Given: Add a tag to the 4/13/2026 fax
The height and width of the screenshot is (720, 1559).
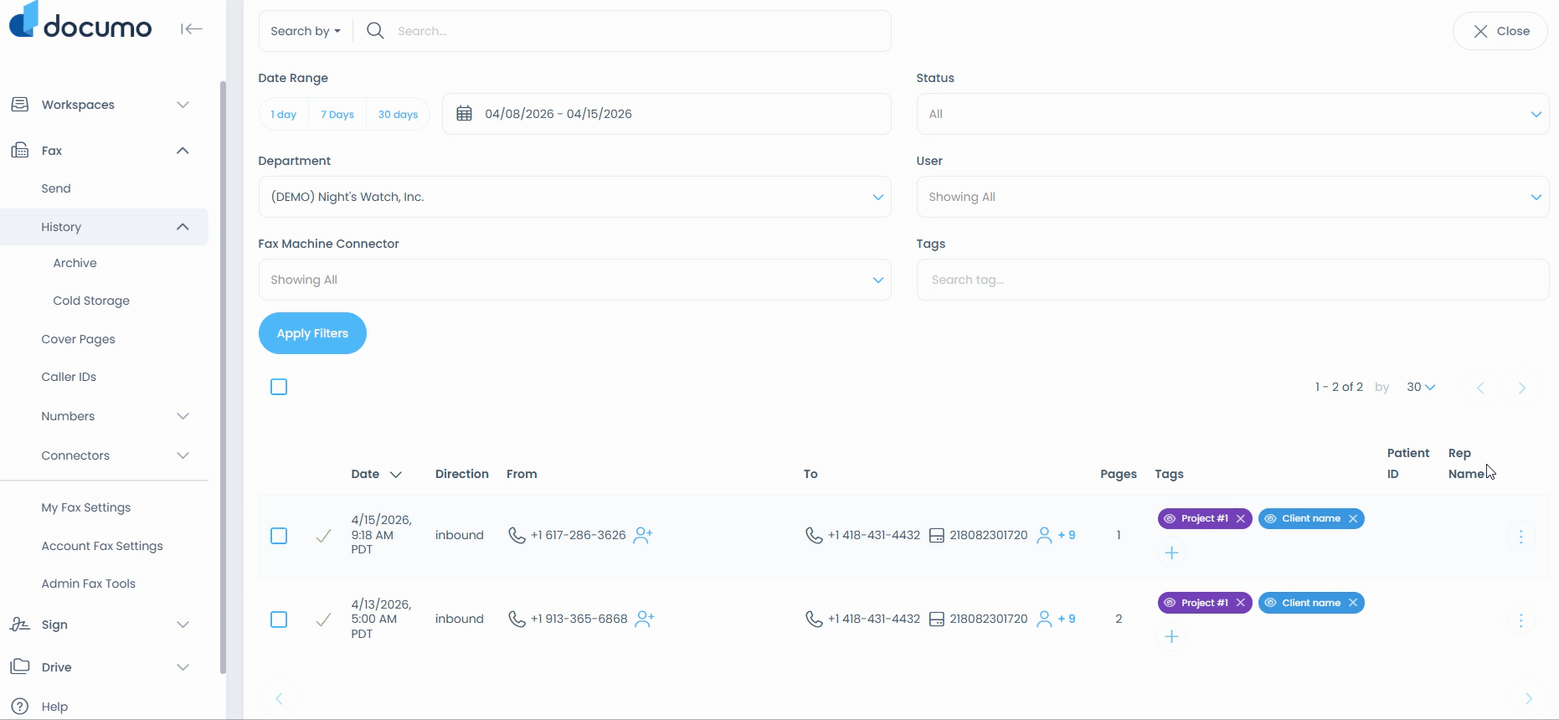Looking at the screenshot, I should [1171, 637].
